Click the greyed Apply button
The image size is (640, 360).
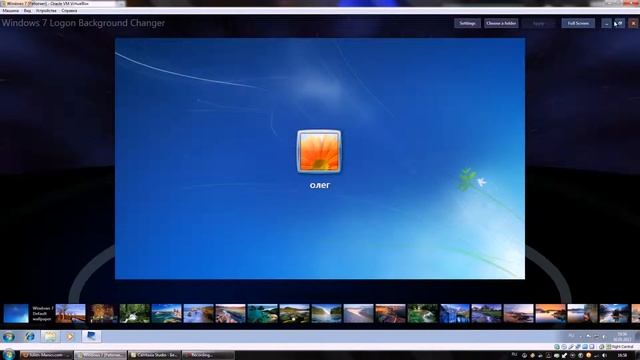pos(539,23)
